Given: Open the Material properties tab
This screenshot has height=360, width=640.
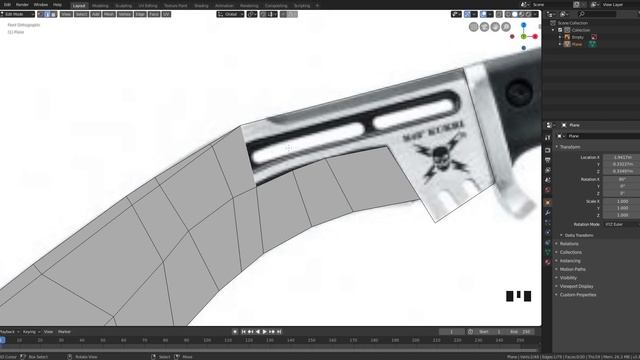Looking at the screenshot, I should (548, 262).
